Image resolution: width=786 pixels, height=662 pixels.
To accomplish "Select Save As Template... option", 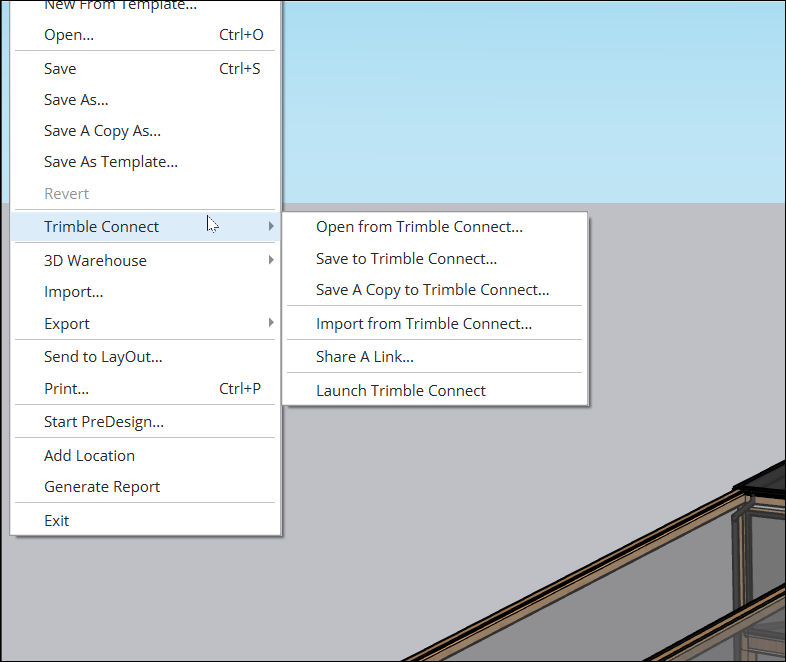I will coord(110,162).
